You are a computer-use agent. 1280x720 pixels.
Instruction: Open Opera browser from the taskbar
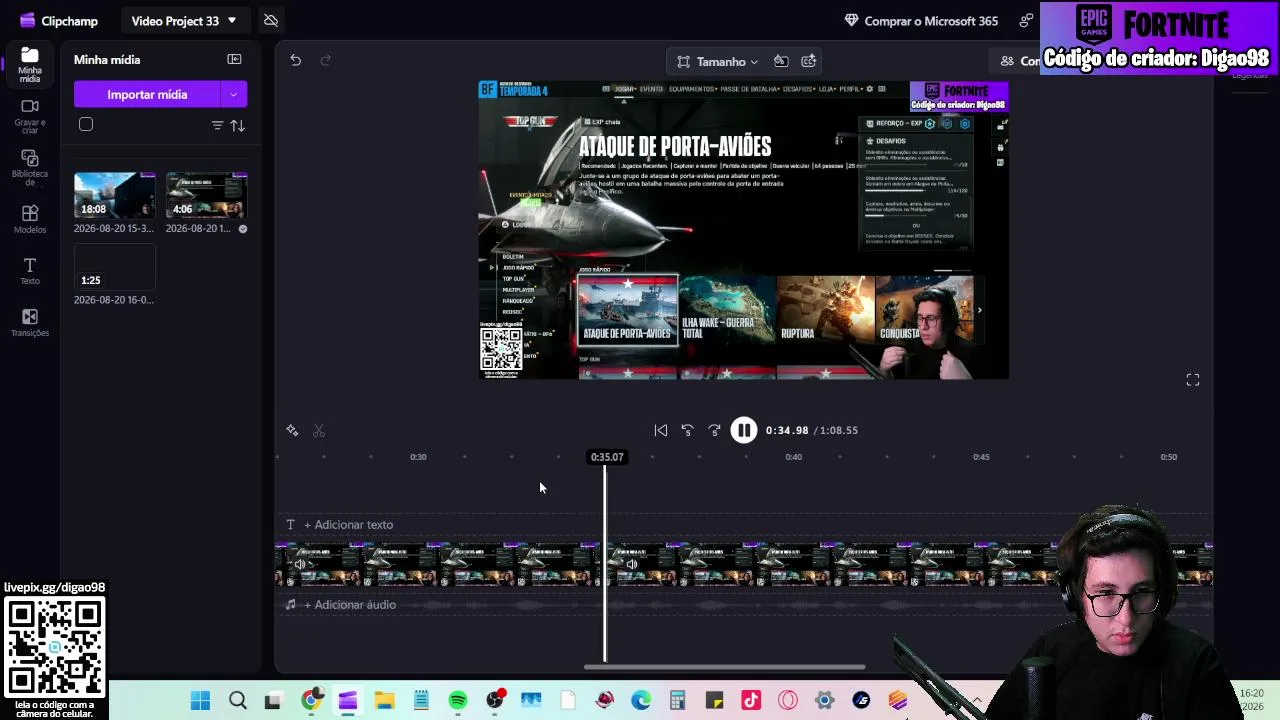(x=788, y=700)
